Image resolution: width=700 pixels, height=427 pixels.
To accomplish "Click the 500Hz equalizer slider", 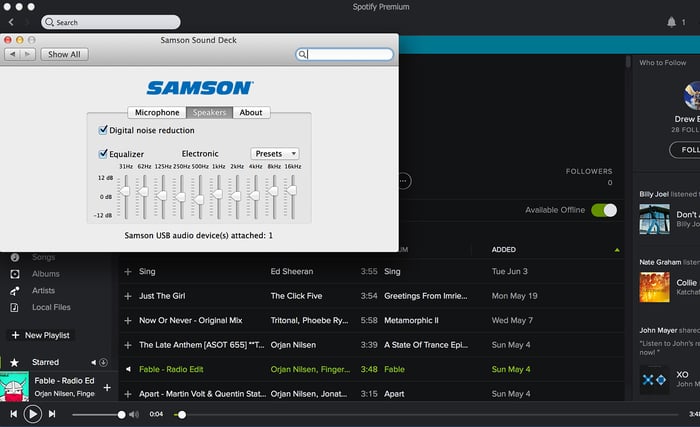I will [x=200, y=199].
